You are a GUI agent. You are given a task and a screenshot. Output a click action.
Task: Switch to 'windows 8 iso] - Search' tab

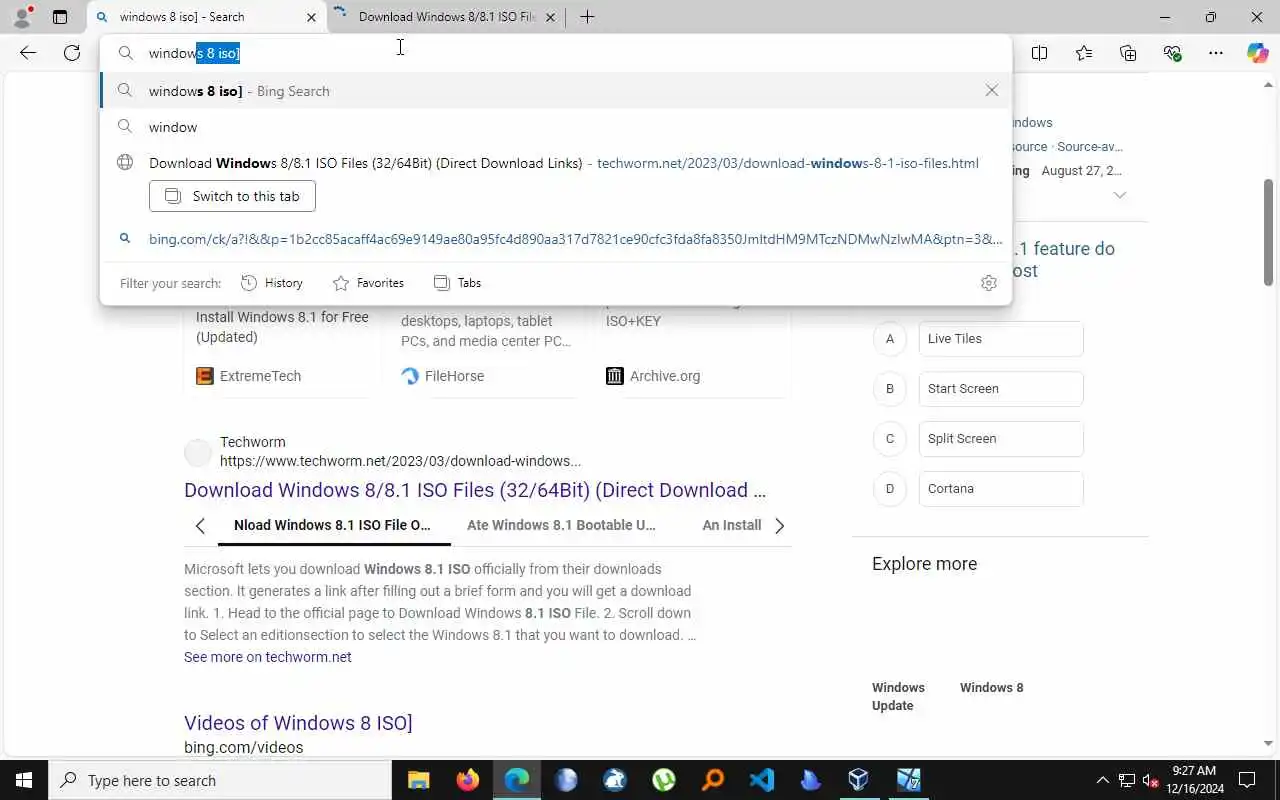205,17
